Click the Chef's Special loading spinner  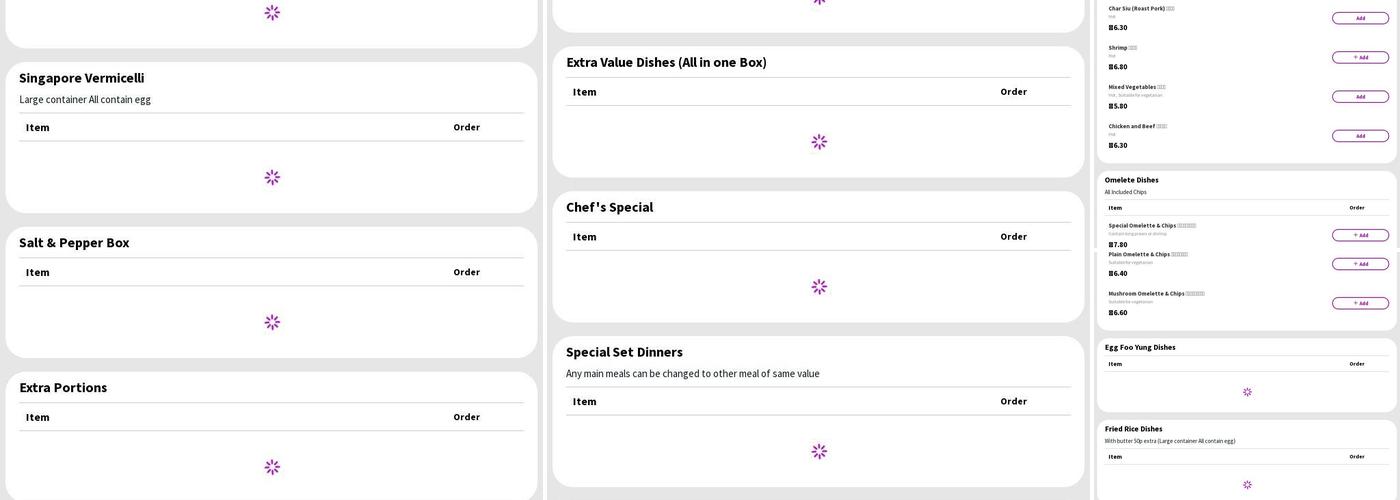[819, 287]
